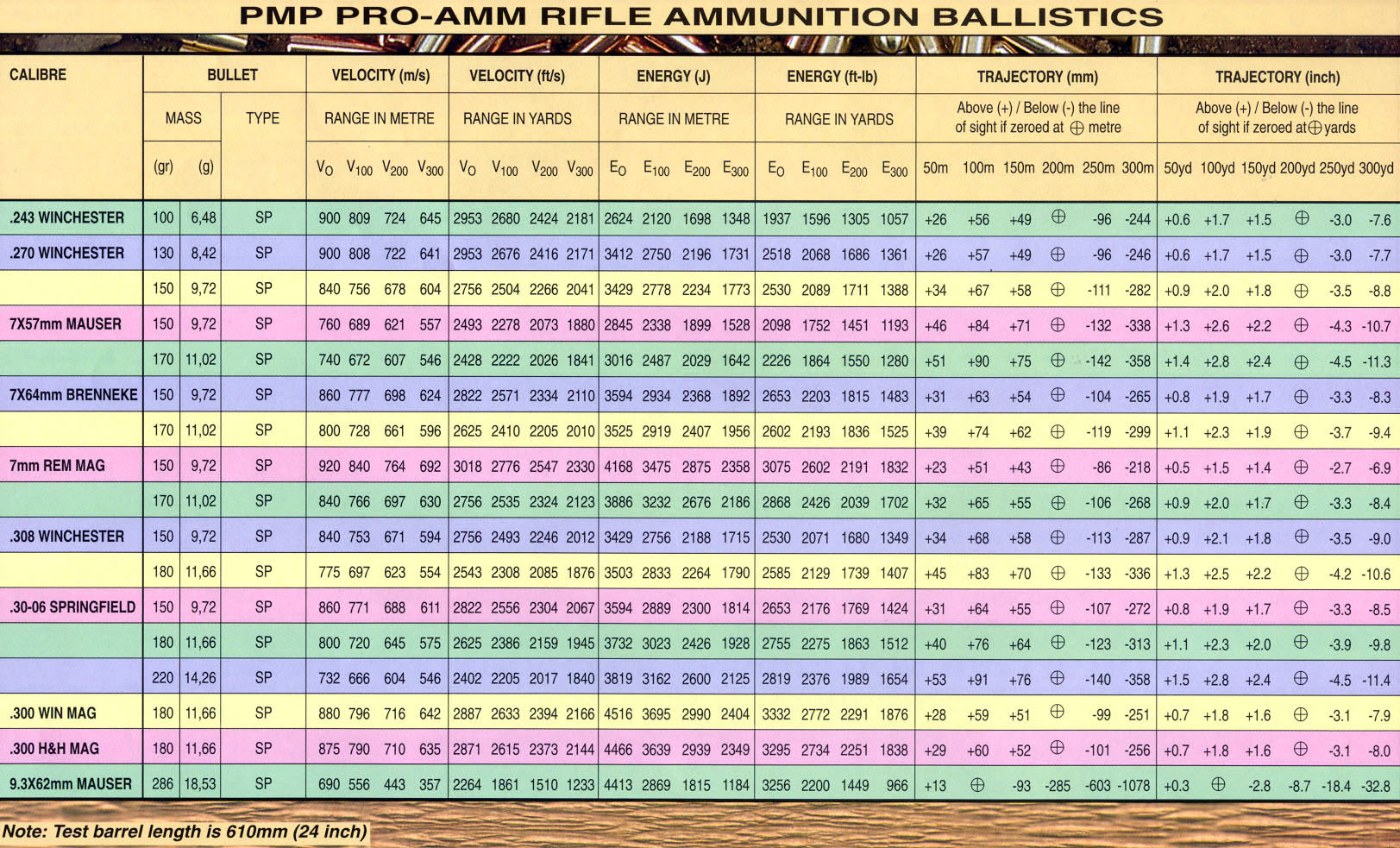Click the PMP PRO-AMM title heading
This screenshot has width=1400, height=848.
[x=700, y=16]
